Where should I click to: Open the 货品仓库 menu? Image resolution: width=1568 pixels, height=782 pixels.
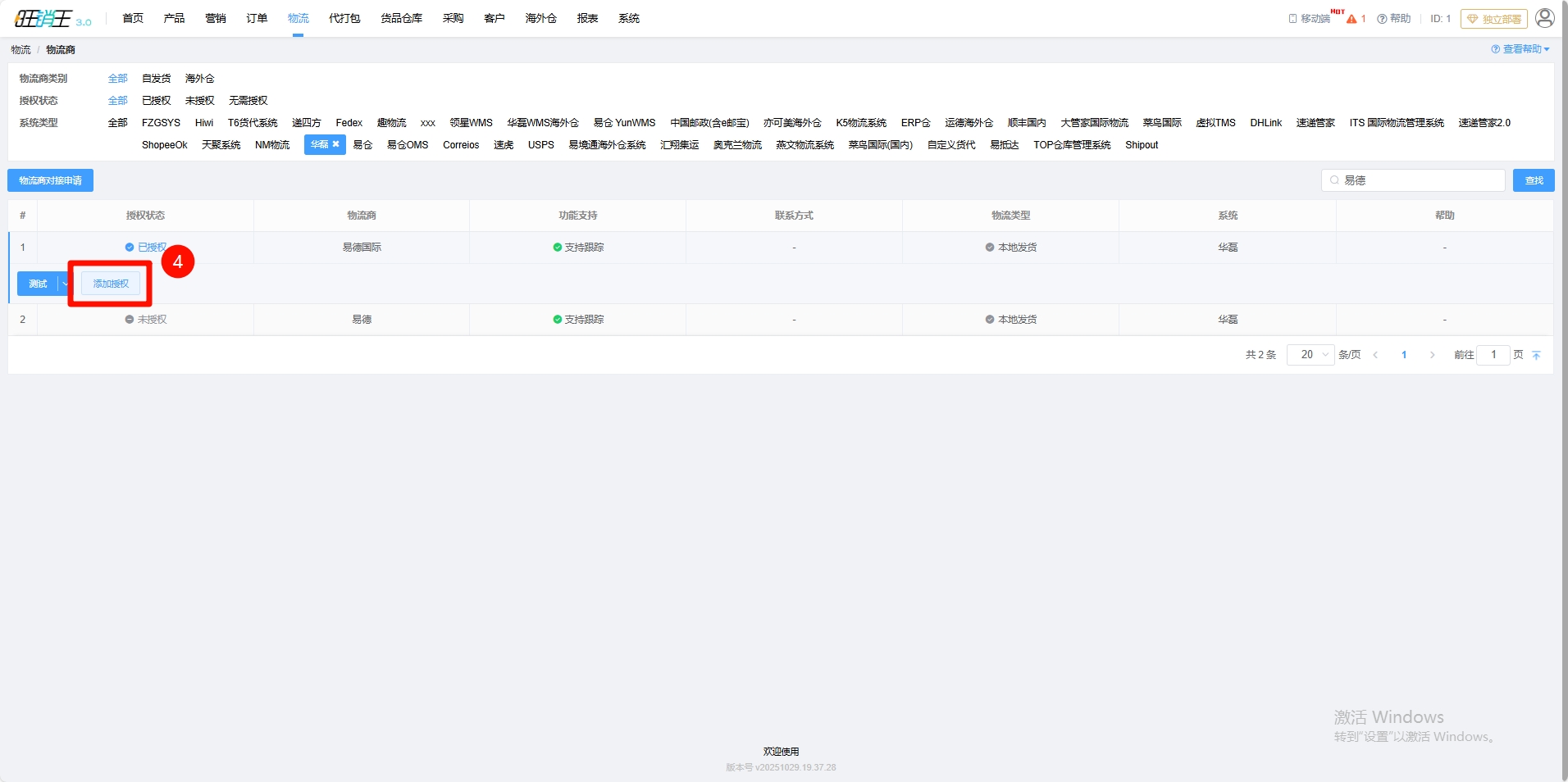point(401,18)
